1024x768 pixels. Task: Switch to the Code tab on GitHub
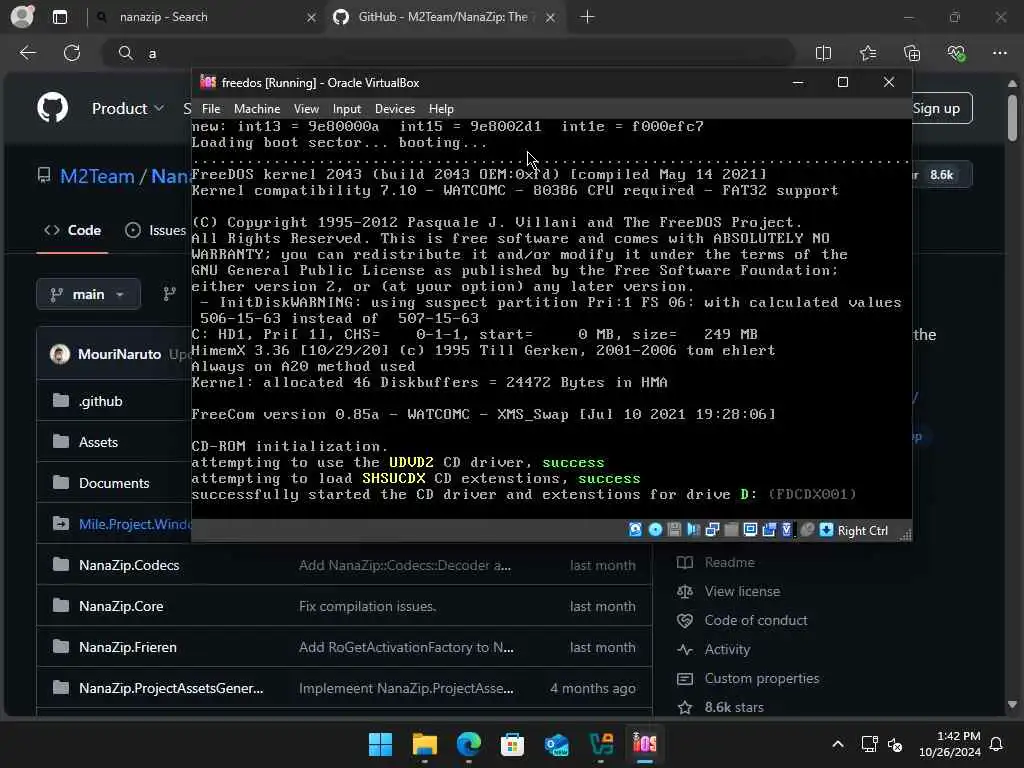[72, 231]
